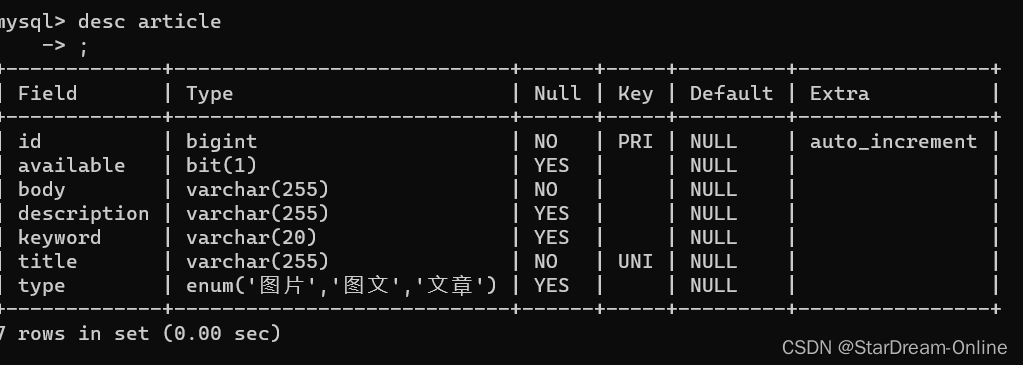This screenshot has width=1023, height=365.
Task: Click the Extra column header
Action: click(839, 93)
